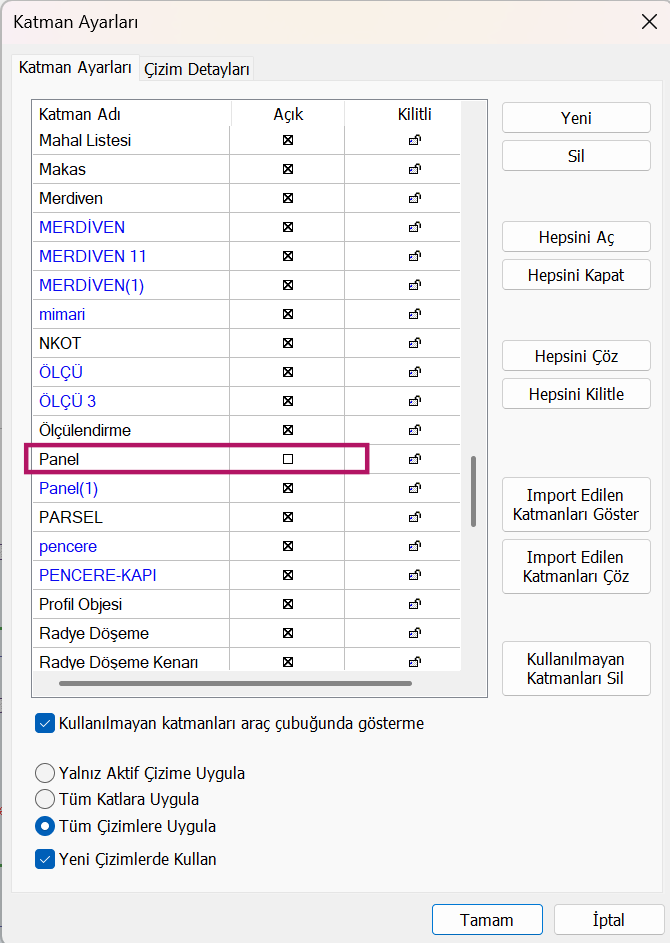Screen dimensions: 670x943
Task: Click lock icon in ÖLÇÜ 3 row
Action: click(414, 401)
